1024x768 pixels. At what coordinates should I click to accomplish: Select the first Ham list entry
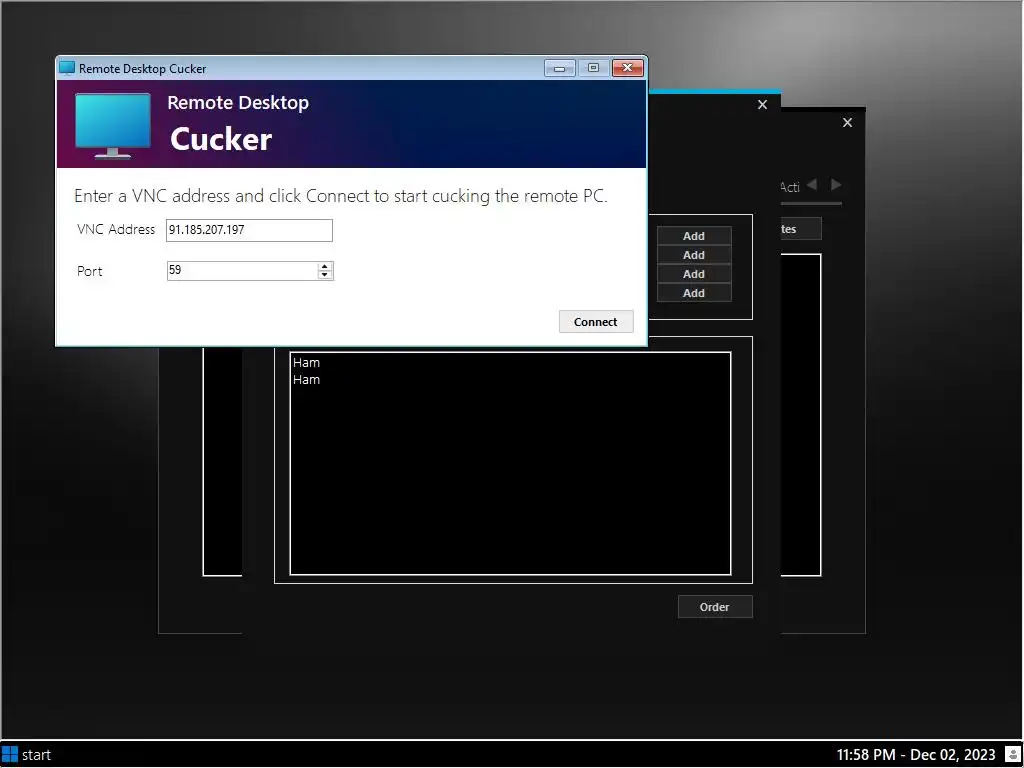[509, 362]
